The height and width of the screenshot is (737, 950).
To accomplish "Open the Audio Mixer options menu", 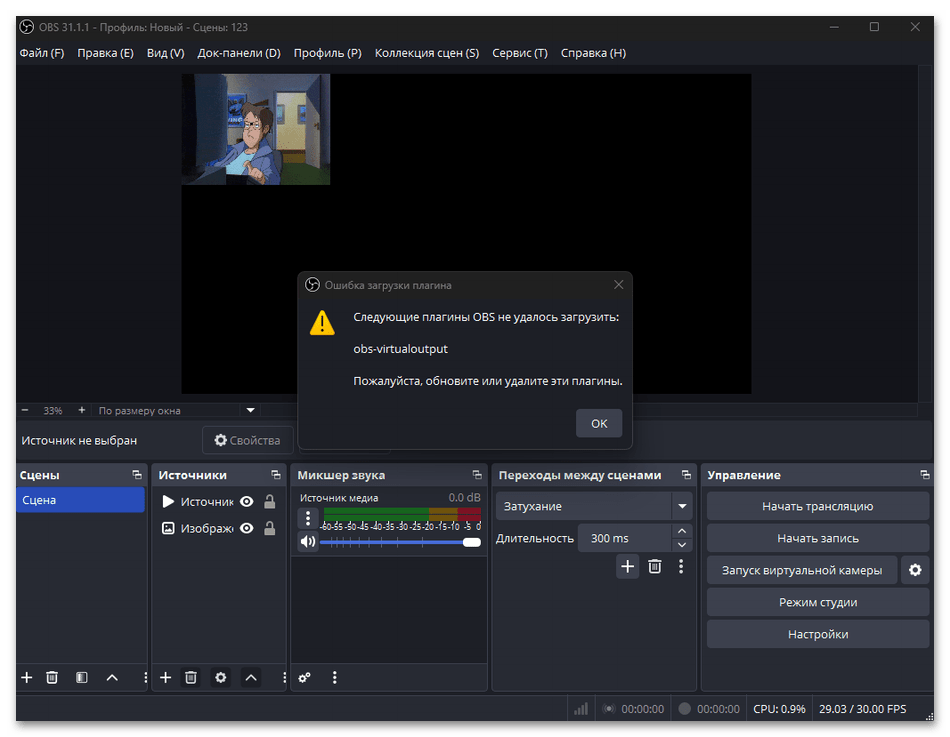I will (x=335, y=677).
